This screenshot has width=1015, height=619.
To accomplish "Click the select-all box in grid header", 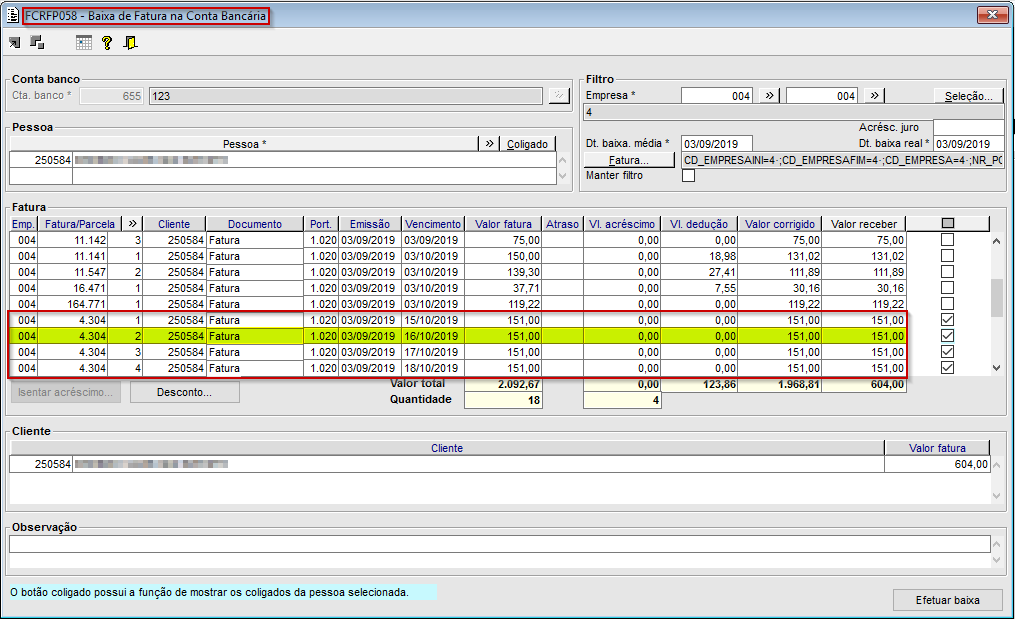I will [x=947, y=224].
